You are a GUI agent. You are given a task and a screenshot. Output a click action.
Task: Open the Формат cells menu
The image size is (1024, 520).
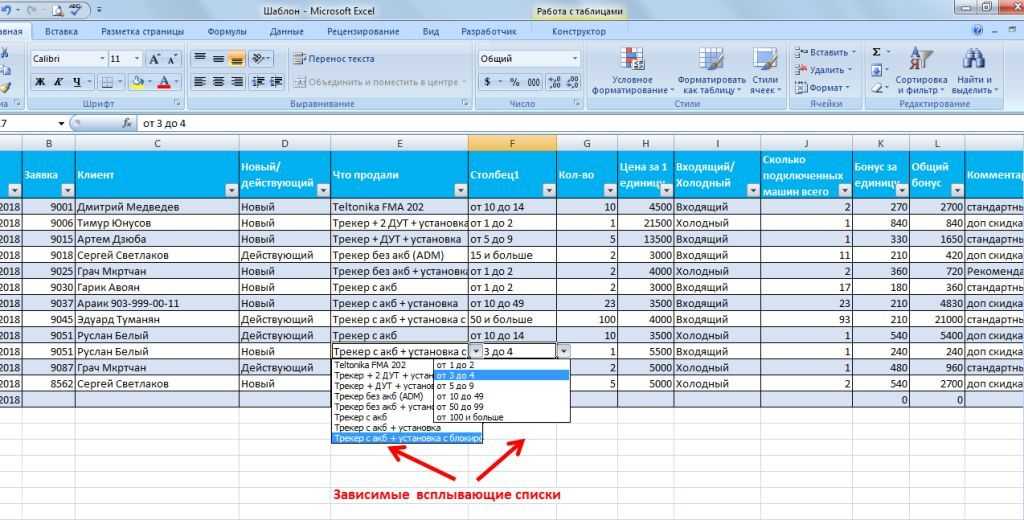820,88
